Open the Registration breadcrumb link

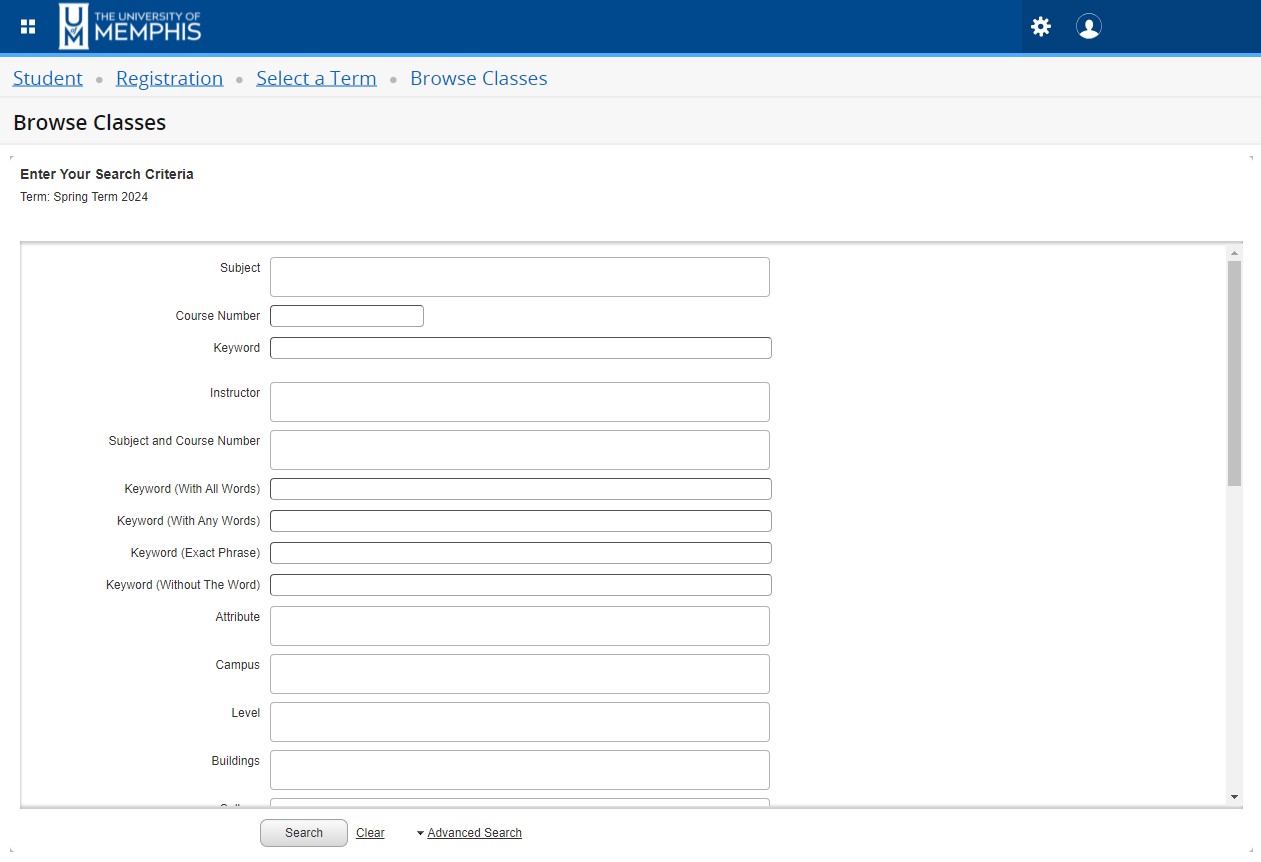pos(169,78)
